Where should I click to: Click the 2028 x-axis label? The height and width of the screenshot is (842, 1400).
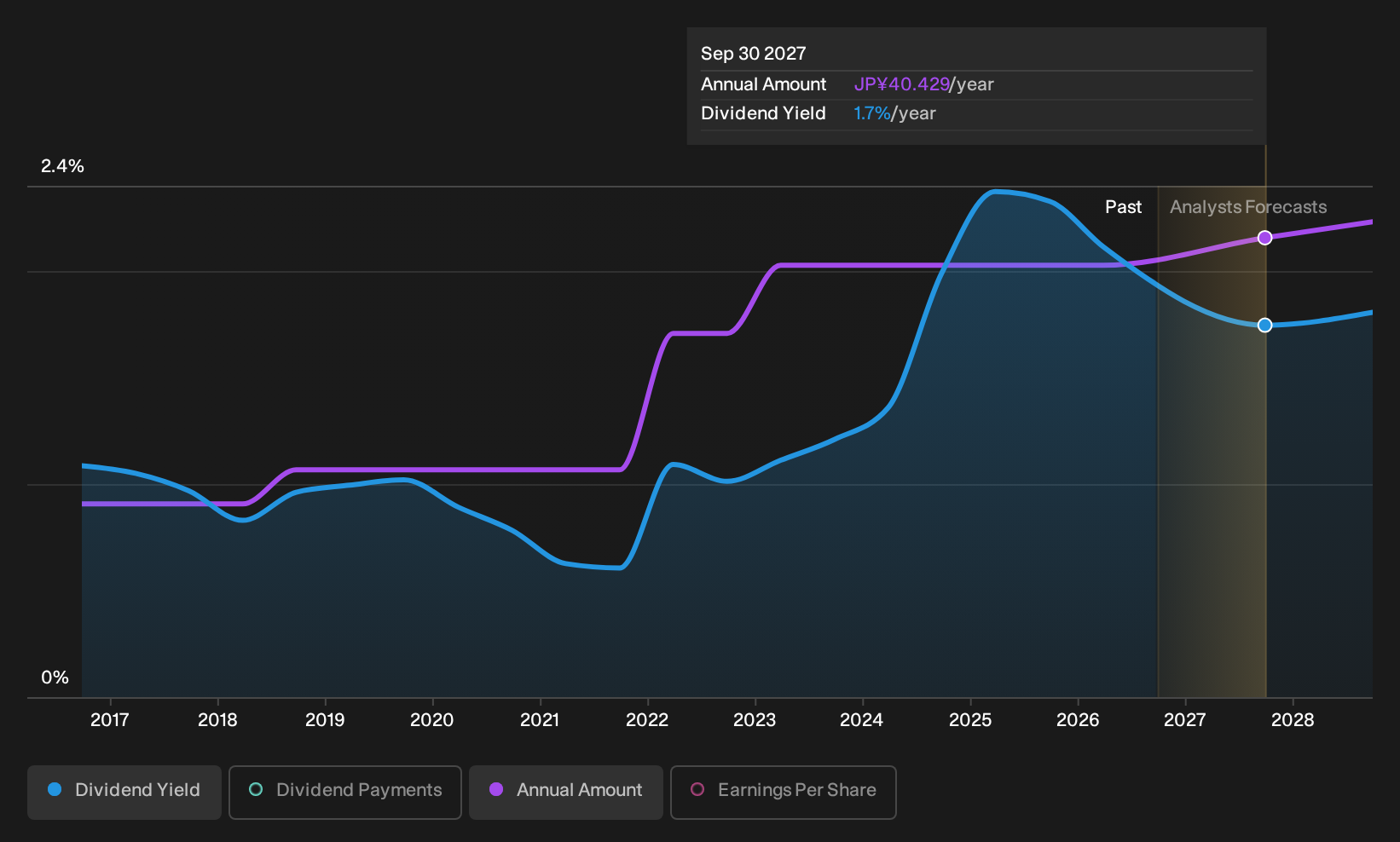[1293, 720]
